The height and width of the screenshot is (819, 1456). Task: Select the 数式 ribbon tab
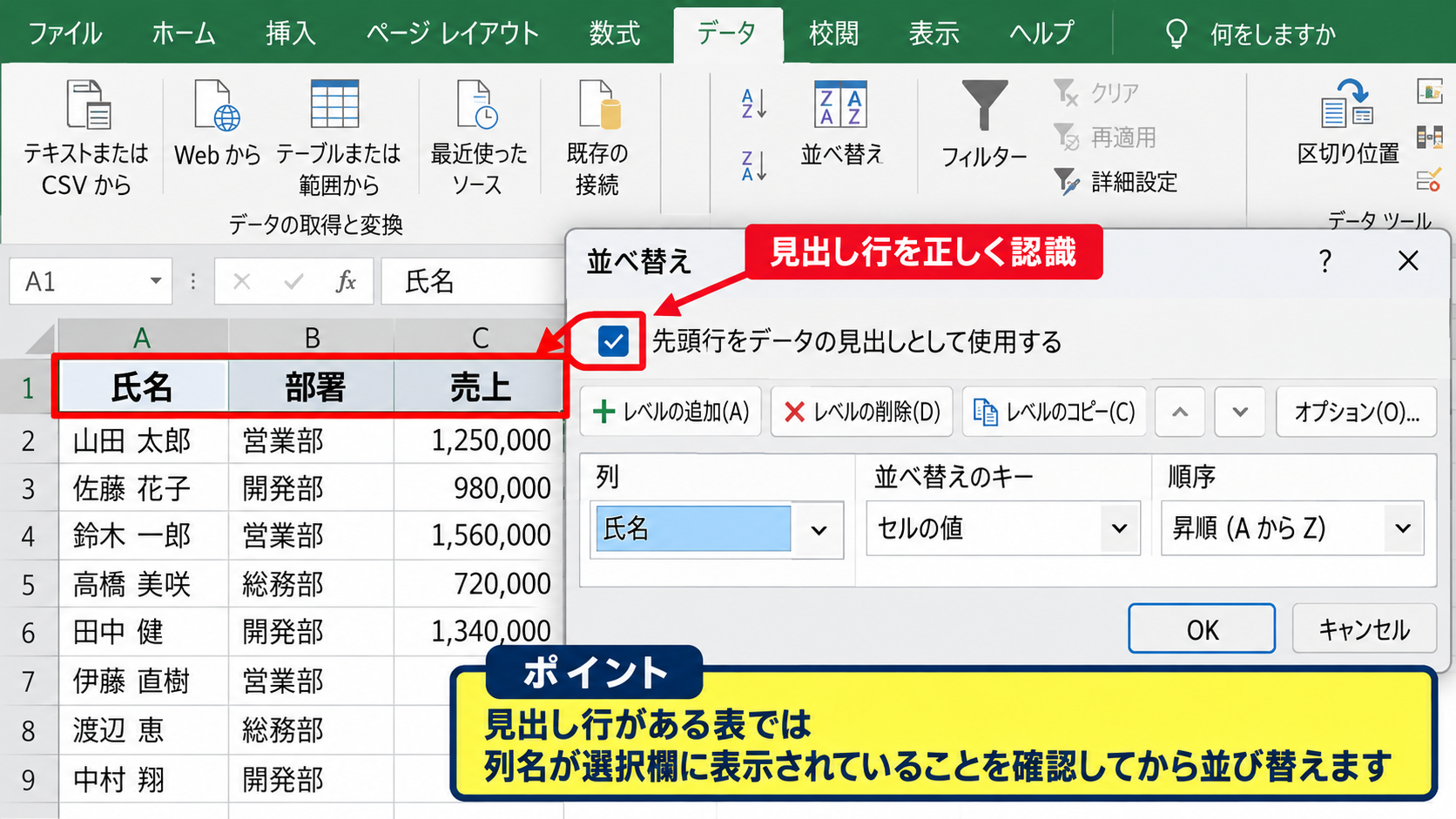click(615, 34)
